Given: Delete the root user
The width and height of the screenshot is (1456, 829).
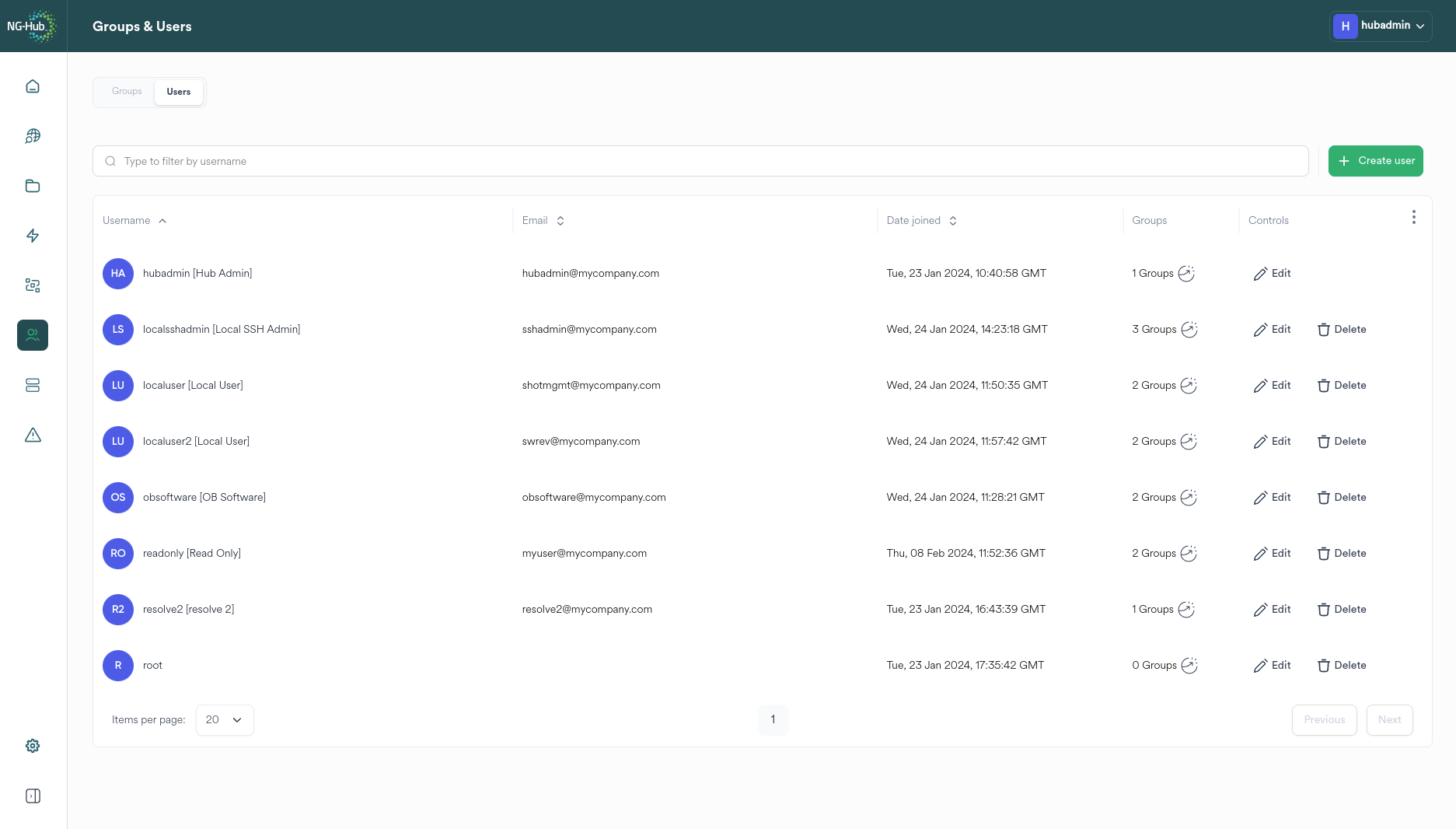Looking at the screenshot, I should tap(1341, 665).
